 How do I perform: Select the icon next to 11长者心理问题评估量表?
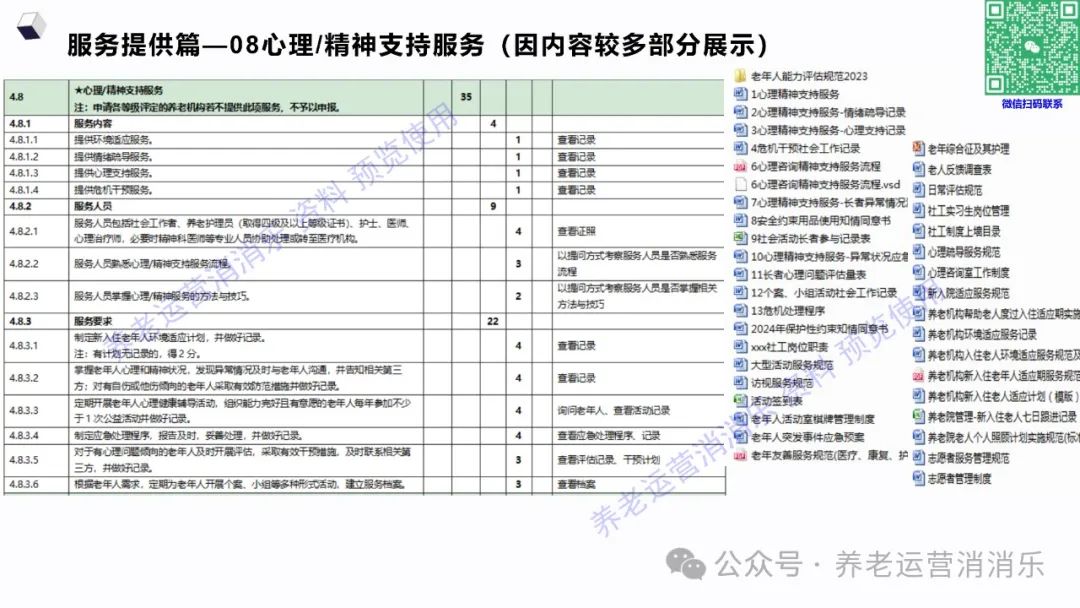pyautogui.click(x=740, y=274)
